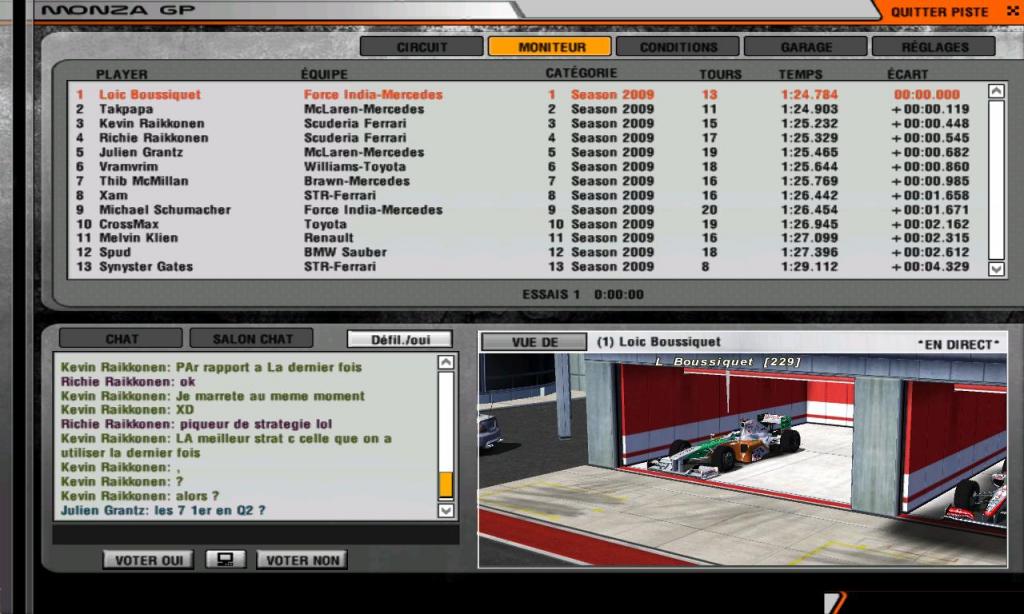Open the VUE DE driver selector
The image size is (1024, 614).
click(x=534, y=342)
